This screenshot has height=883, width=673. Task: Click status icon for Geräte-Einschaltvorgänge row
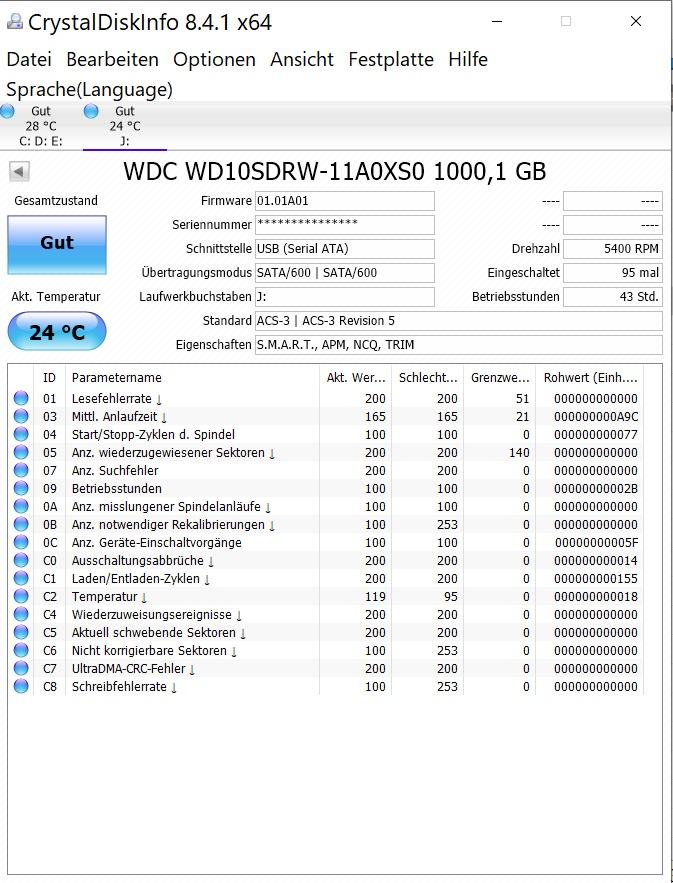click(x=21, y=542)
